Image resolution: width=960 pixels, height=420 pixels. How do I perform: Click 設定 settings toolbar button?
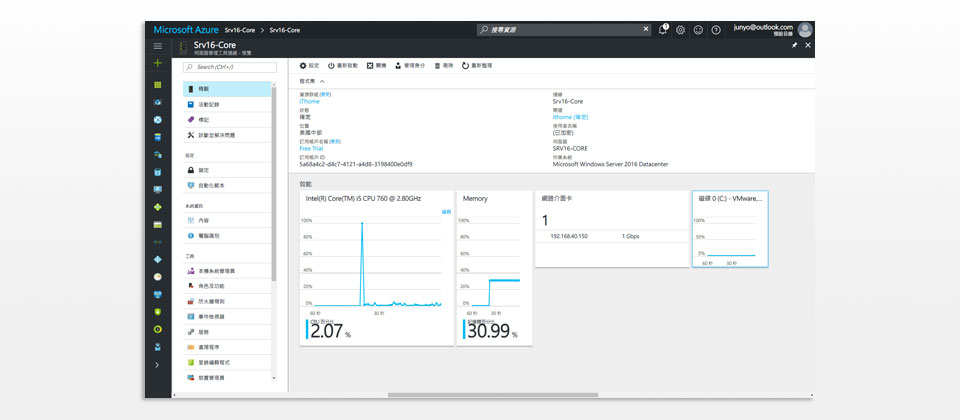point(309,66)
